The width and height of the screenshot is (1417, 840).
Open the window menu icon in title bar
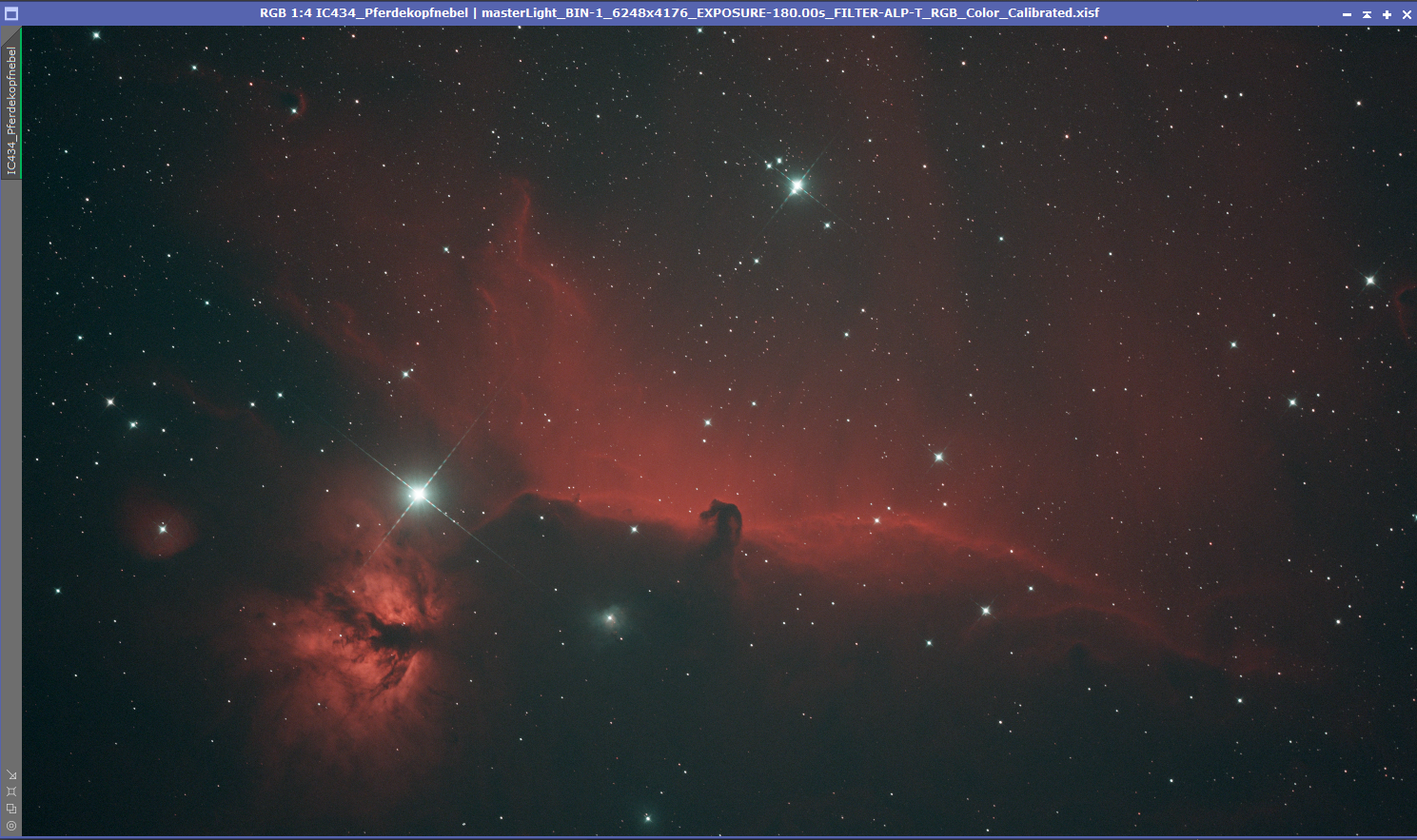[11, 13]
